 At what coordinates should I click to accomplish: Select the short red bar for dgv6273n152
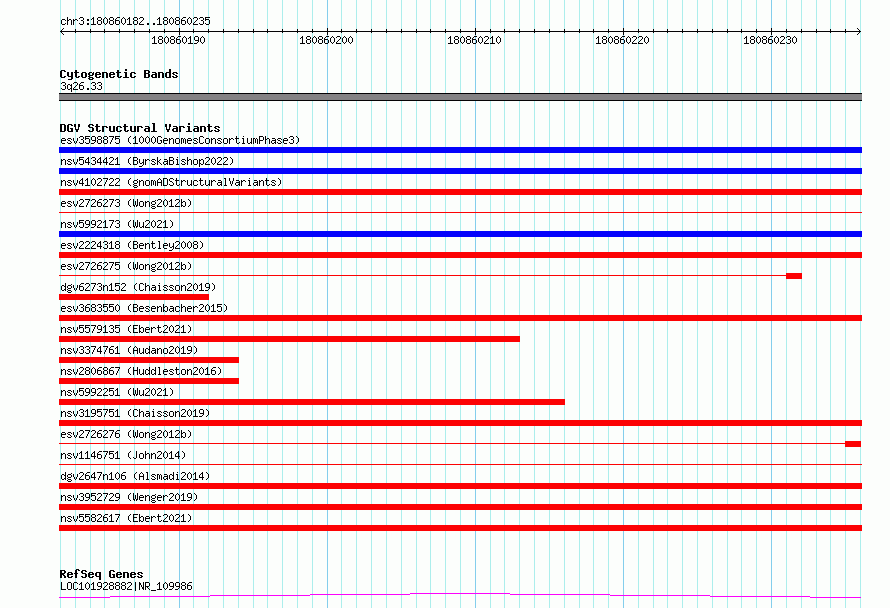(x=134, y=297)
